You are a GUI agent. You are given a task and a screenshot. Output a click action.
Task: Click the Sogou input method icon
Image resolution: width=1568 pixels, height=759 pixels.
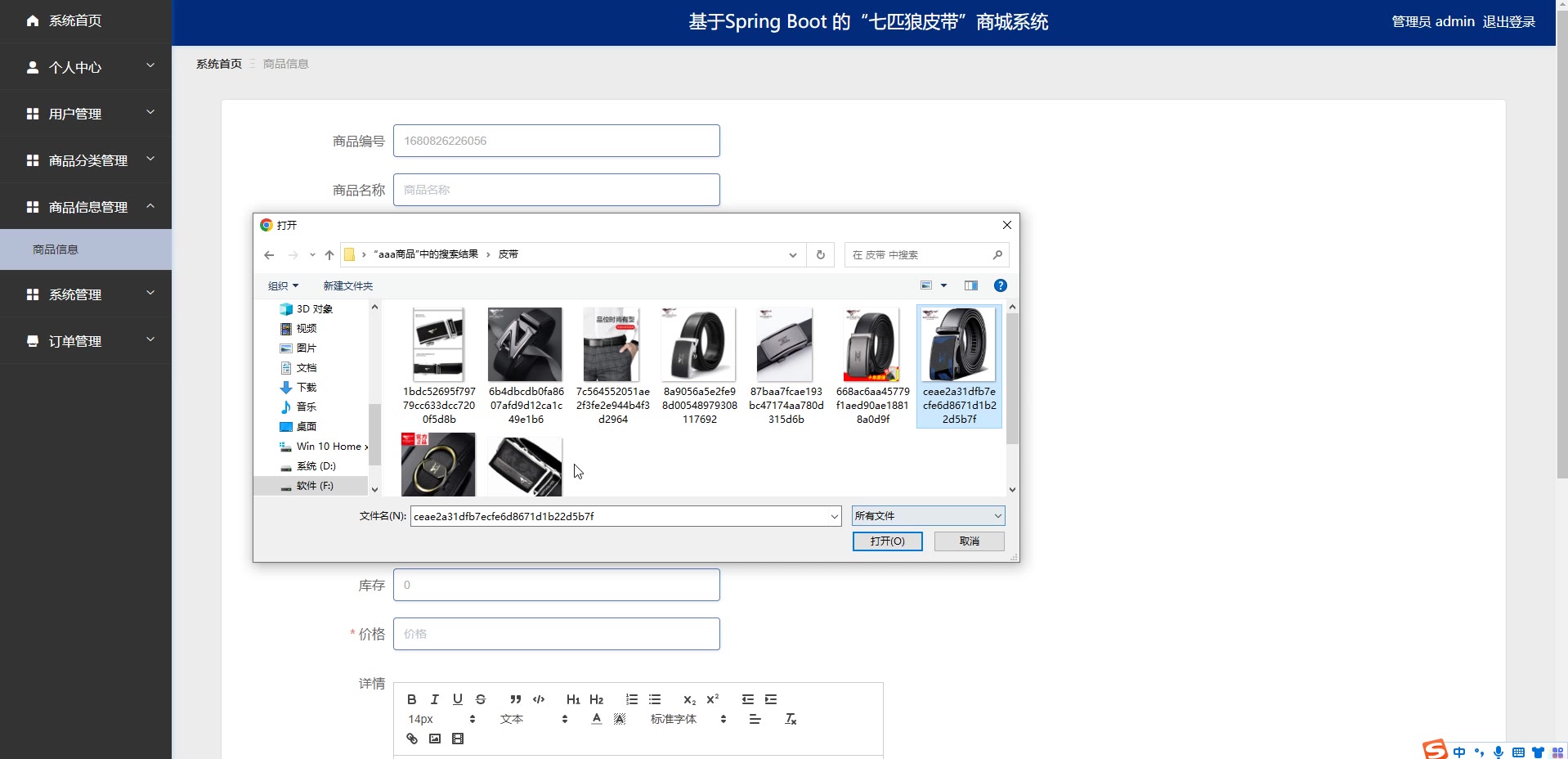point(1435,749)
